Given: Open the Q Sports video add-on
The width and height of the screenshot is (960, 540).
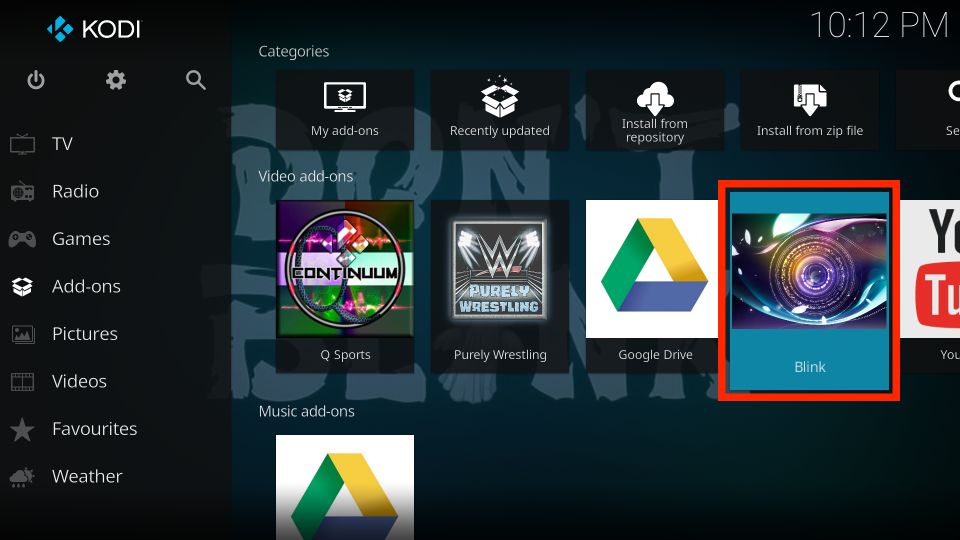Looking at the screenshot, I should 345,287.
